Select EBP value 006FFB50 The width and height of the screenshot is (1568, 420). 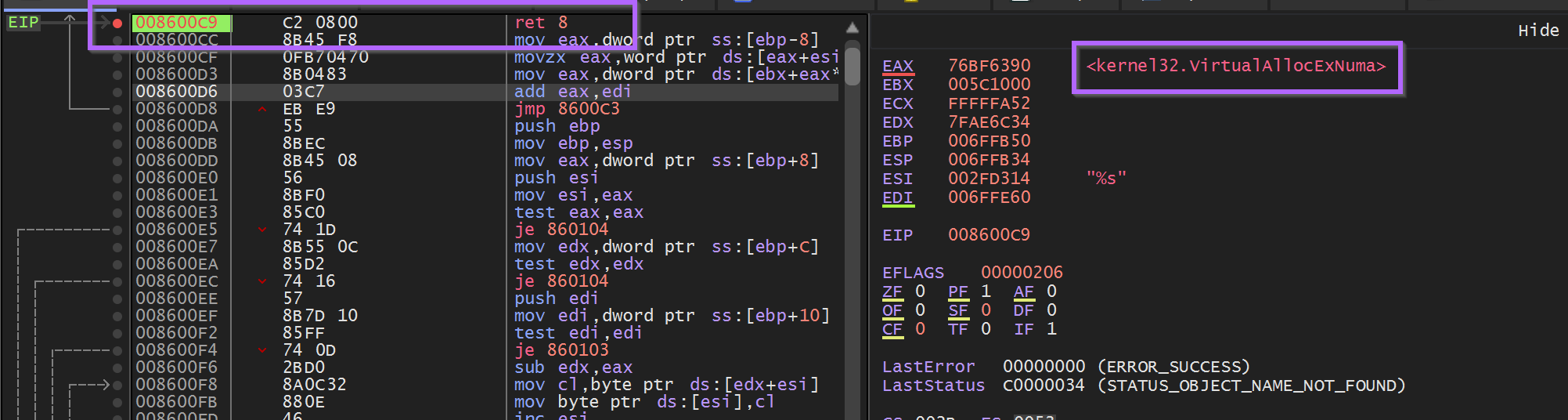tap(989, 141)
